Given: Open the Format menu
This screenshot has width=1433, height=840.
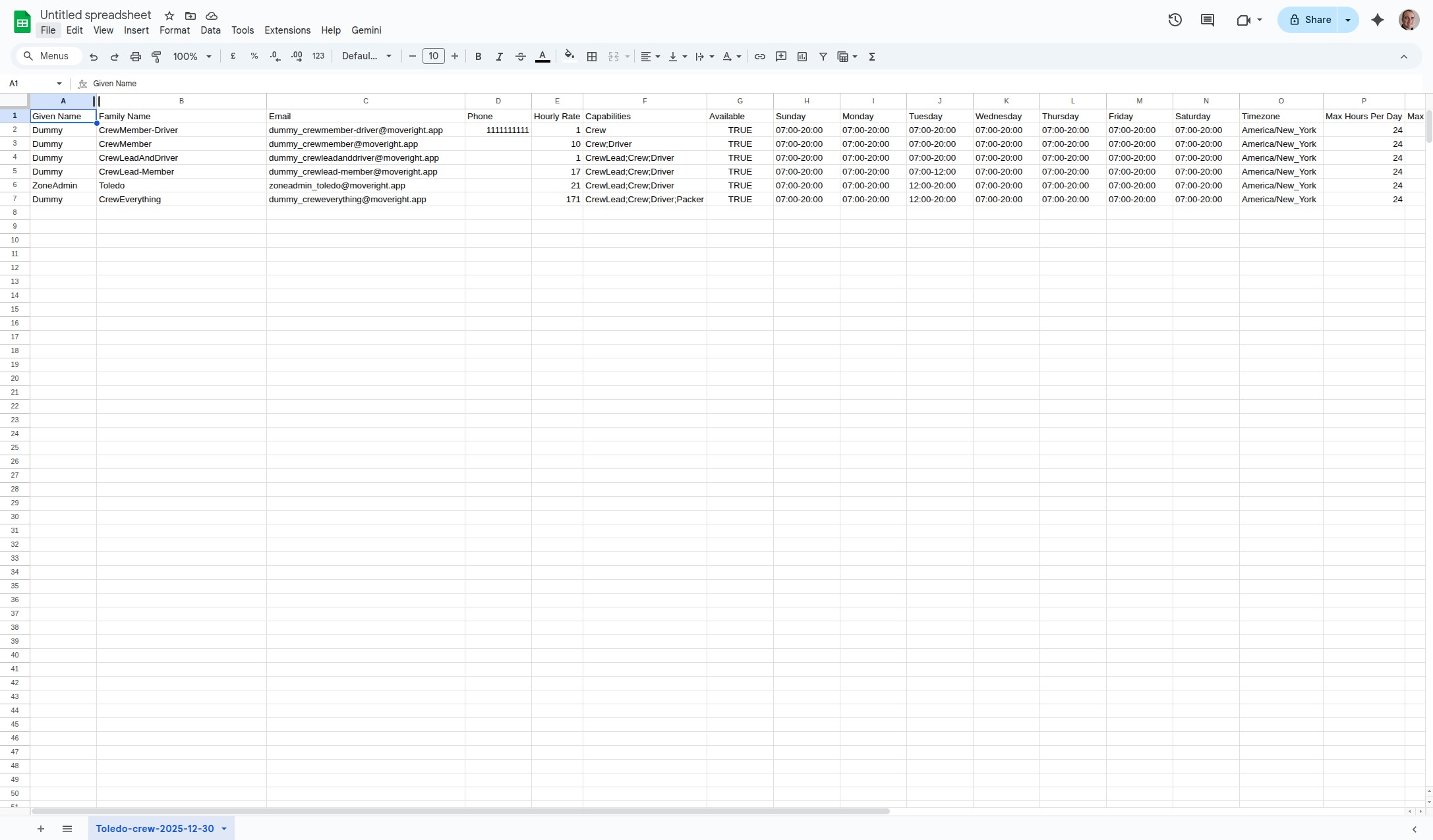Looking at the screenshot, I should point(175,30).
